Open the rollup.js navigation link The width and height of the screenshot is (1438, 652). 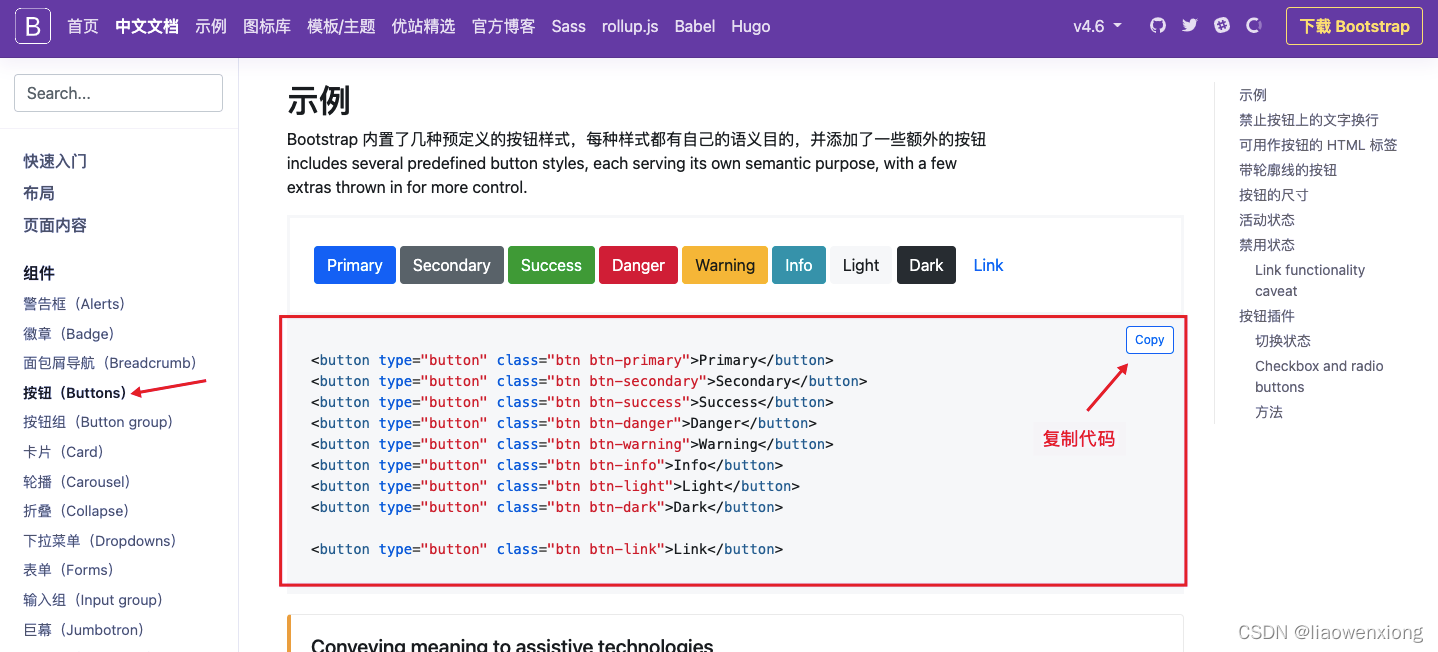[x=629, y=26]
